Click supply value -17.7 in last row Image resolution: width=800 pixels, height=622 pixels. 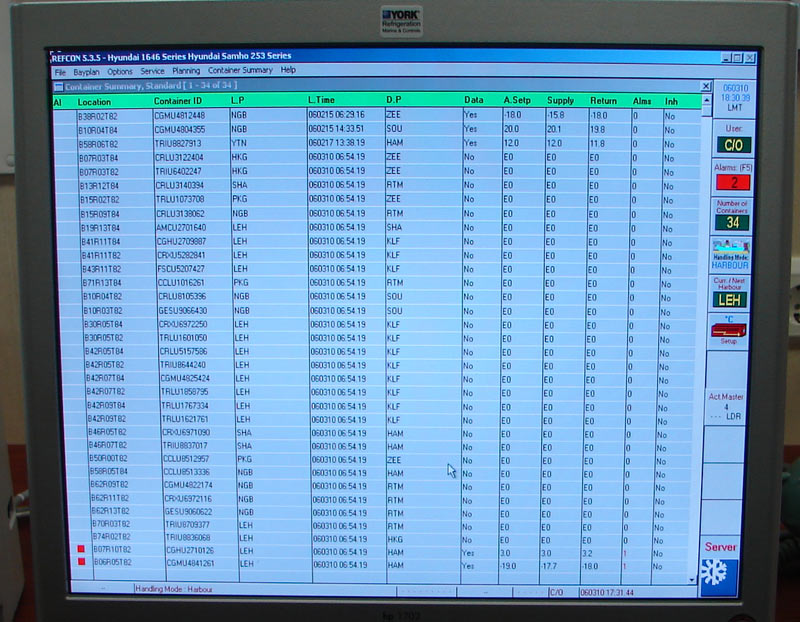[549, 566]
